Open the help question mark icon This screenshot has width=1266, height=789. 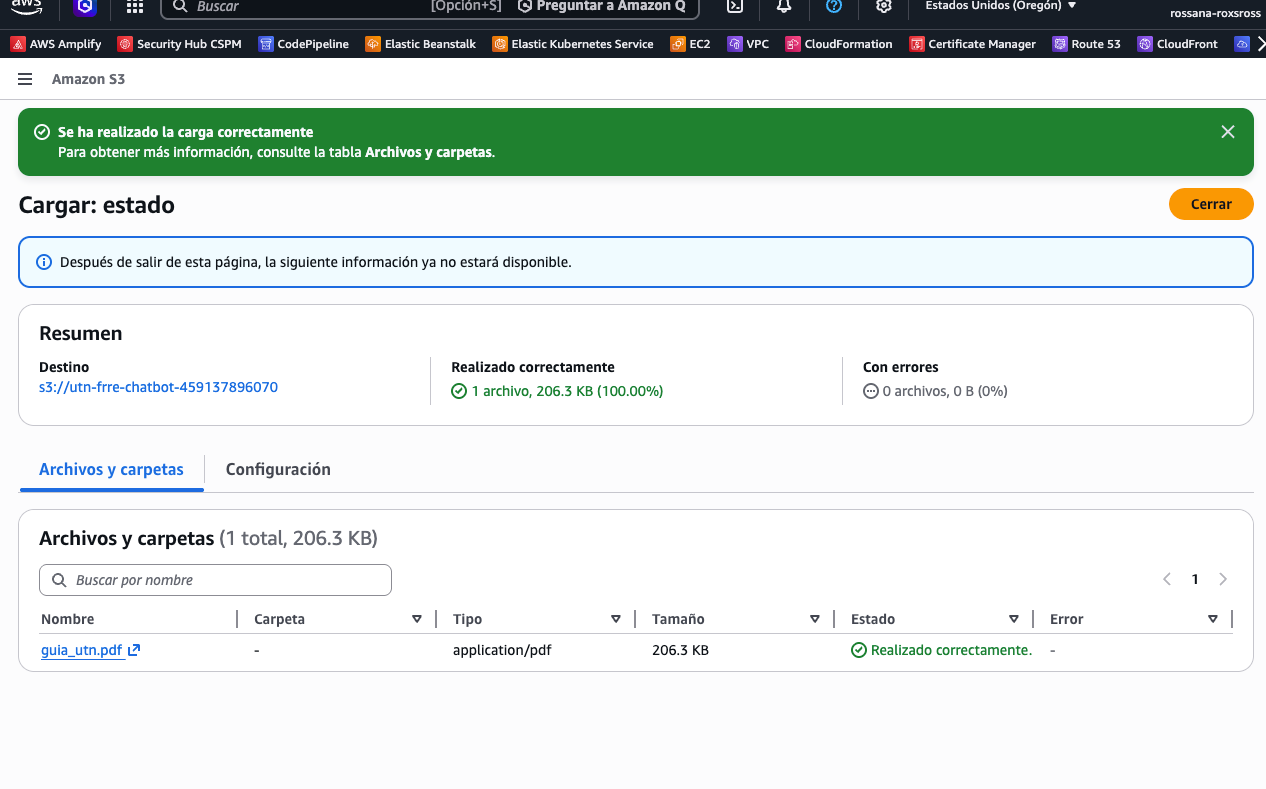point(834,6)
